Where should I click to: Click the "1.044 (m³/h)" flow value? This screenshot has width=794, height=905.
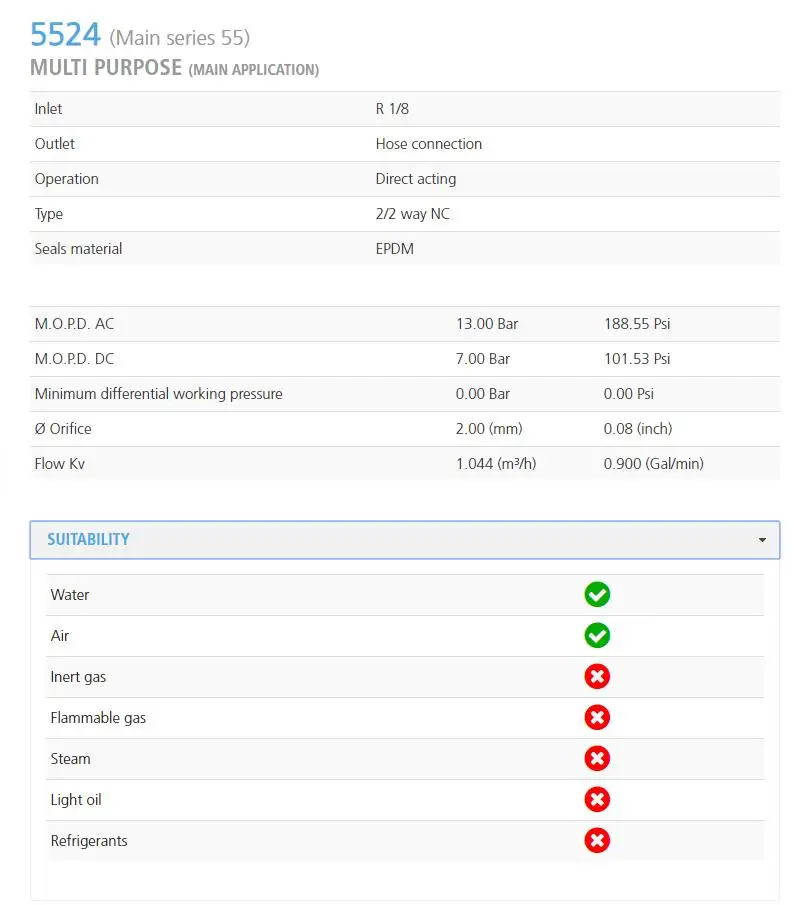pos(496,464)
